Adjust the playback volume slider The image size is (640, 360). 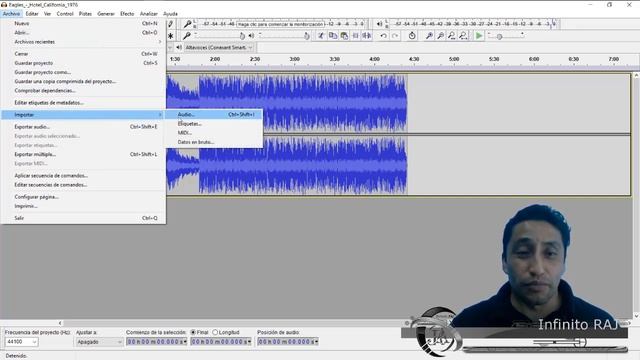click(284, 36)
